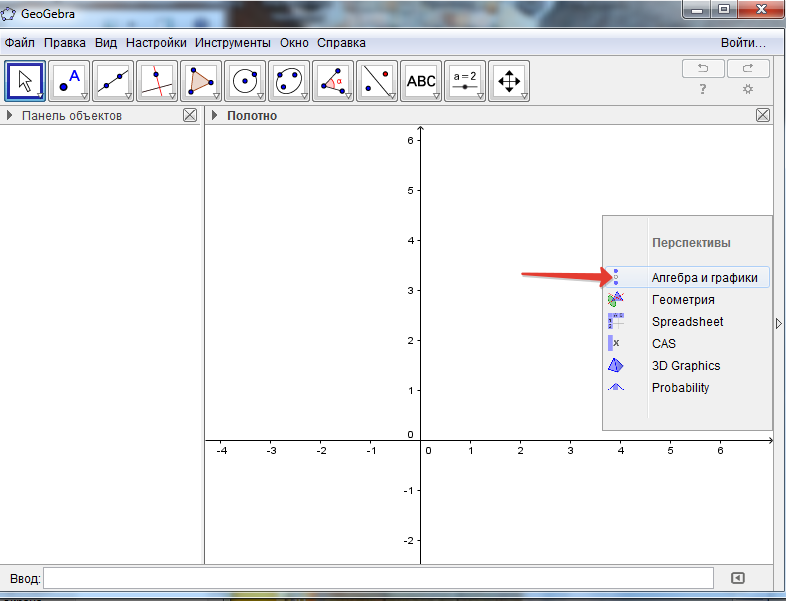The height and width of the screenshot is (601, 786).
Task: Expand the Панель объектов style bar triangle
Action: [9, 115]
